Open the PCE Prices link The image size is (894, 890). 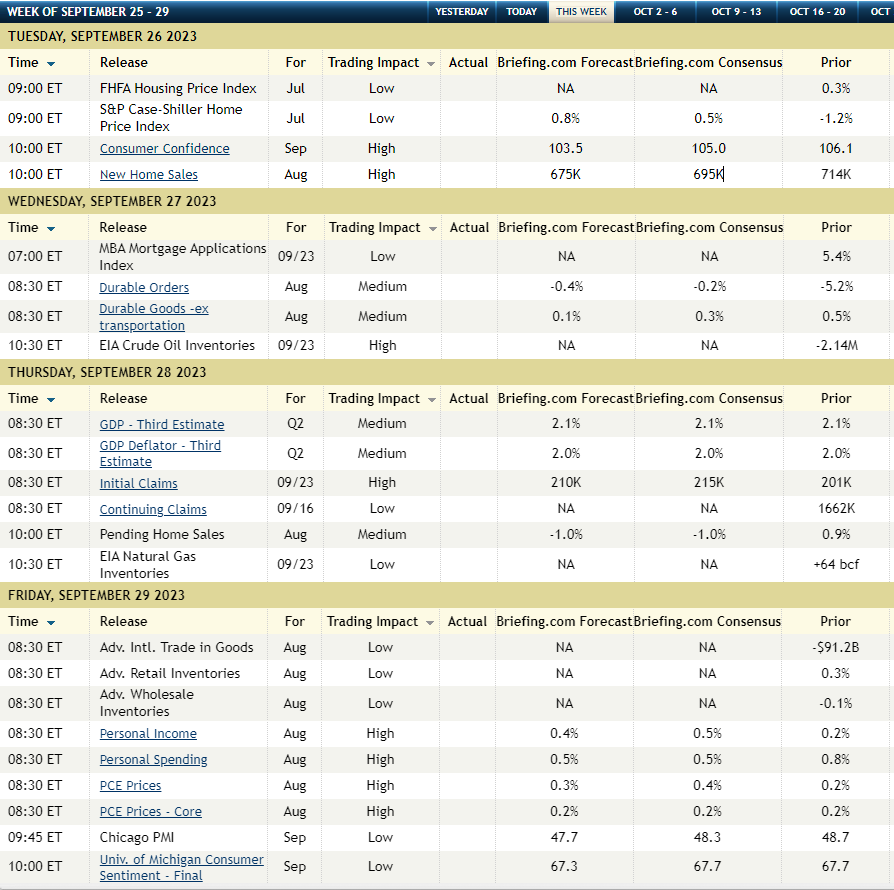pyautogui.click(x=131, y=785)
